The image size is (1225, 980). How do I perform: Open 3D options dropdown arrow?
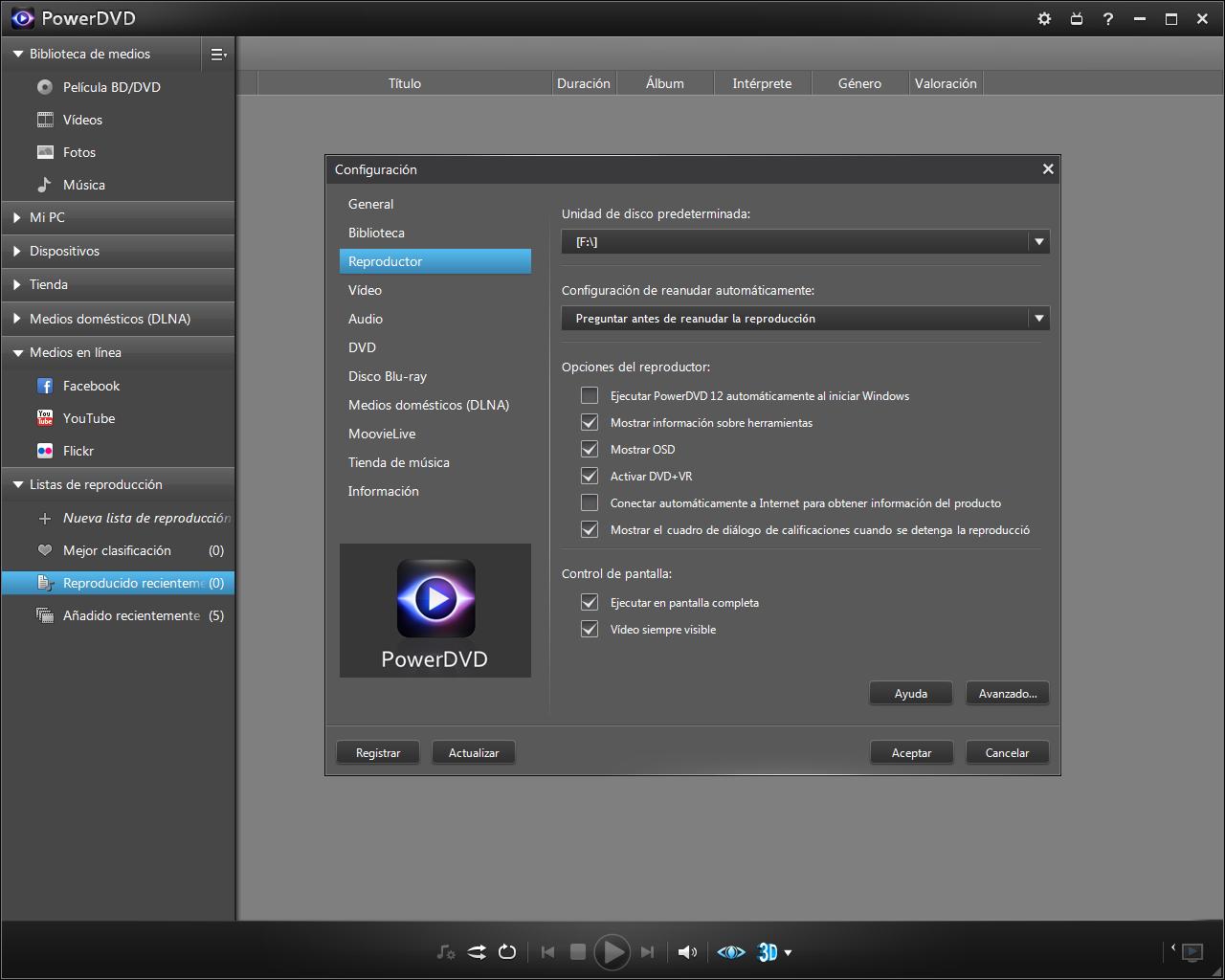point(789,952)
